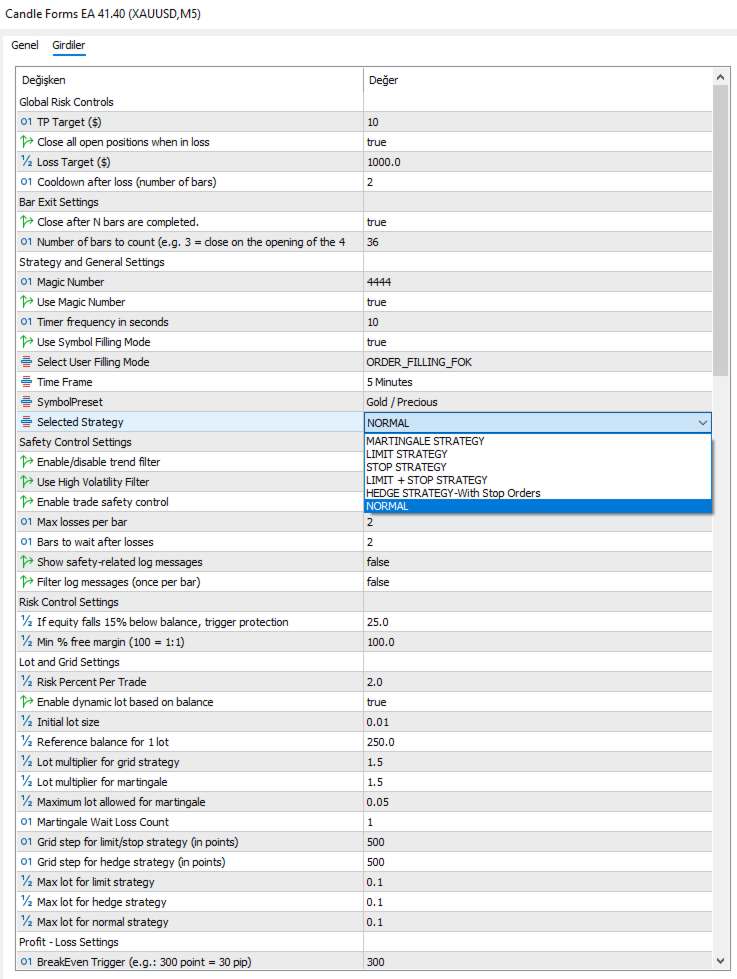Click the boolean icon beside Enable dynamic lot

(x=26, y=702)
